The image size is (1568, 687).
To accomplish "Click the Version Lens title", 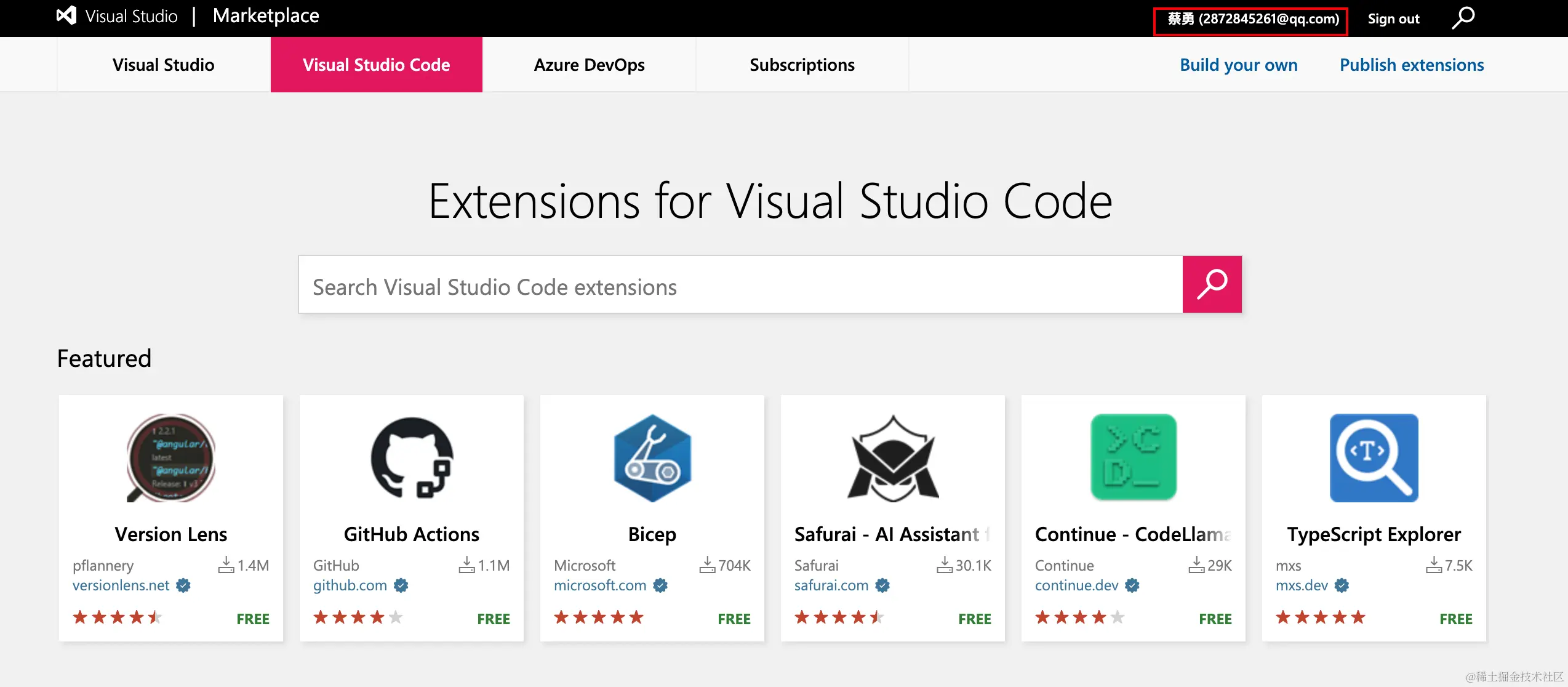I will 171,534.
